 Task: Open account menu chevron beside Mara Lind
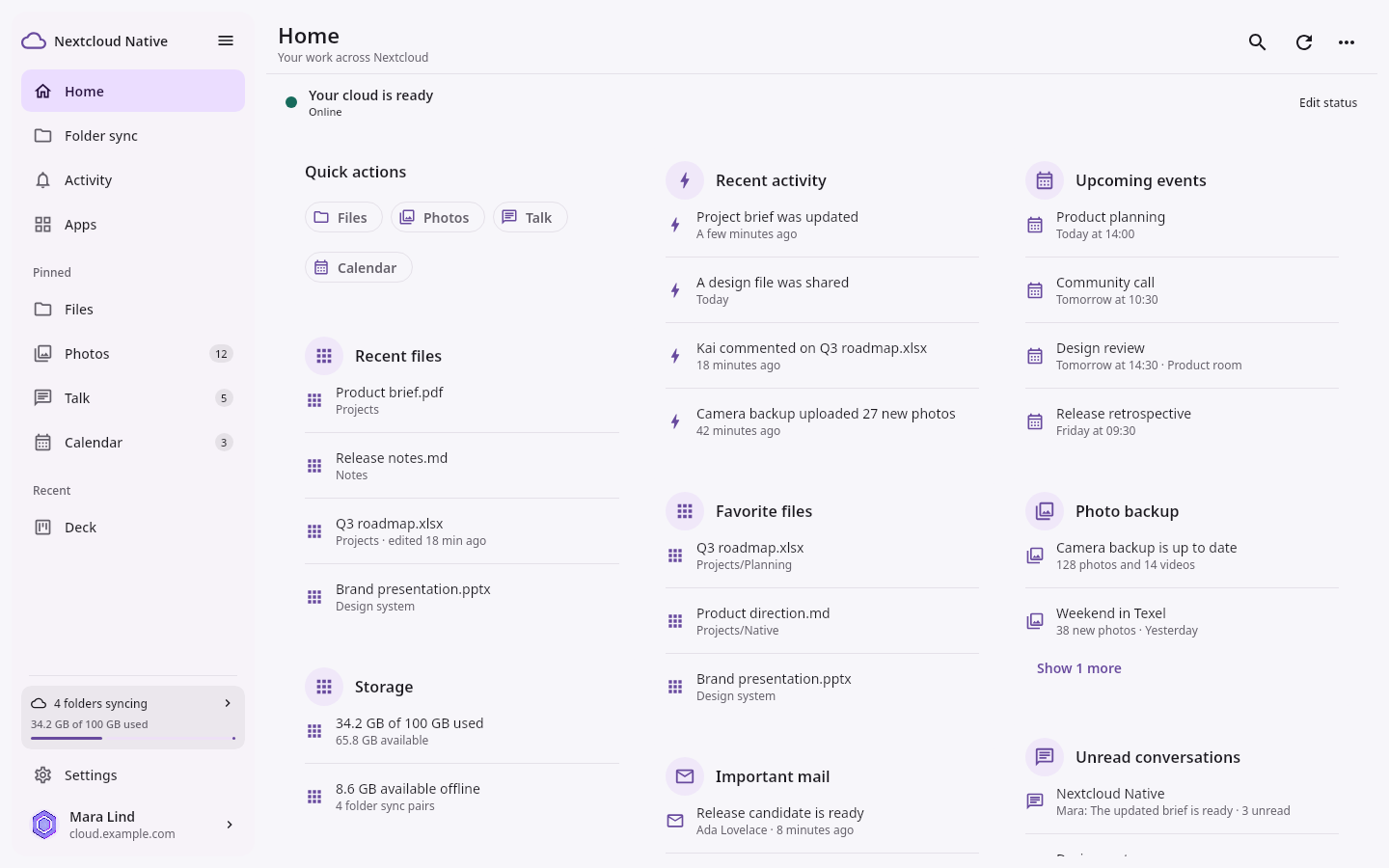click(x=230, y=825)
